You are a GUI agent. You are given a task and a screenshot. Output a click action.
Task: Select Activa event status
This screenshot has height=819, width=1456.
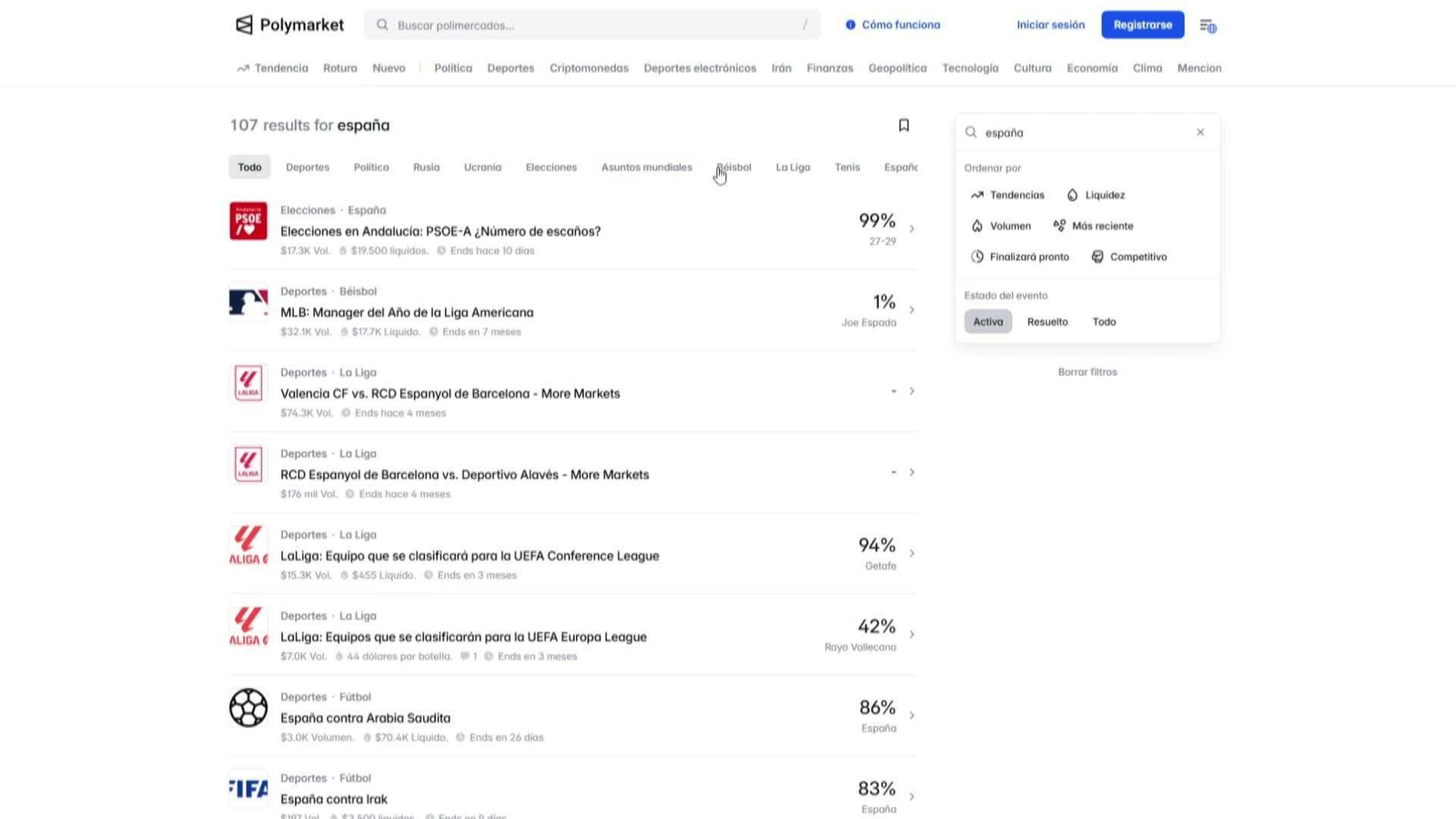(988, 321)
